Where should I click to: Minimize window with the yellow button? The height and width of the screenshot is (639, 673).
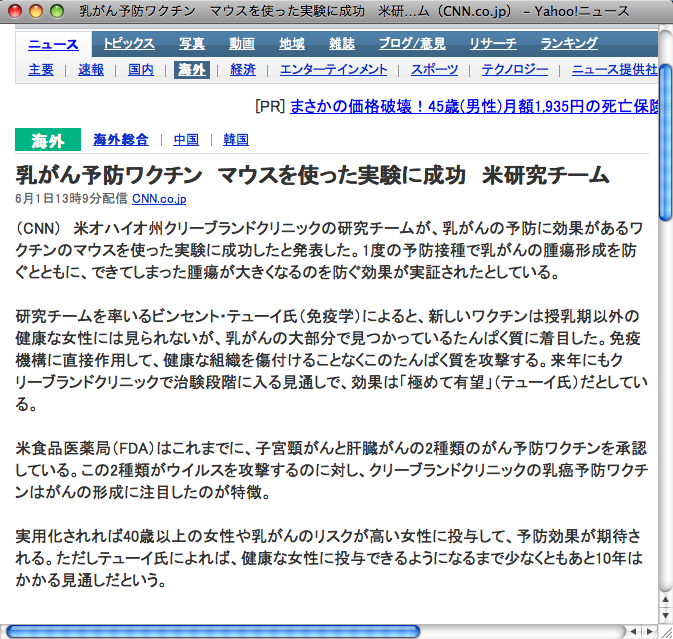36,11
